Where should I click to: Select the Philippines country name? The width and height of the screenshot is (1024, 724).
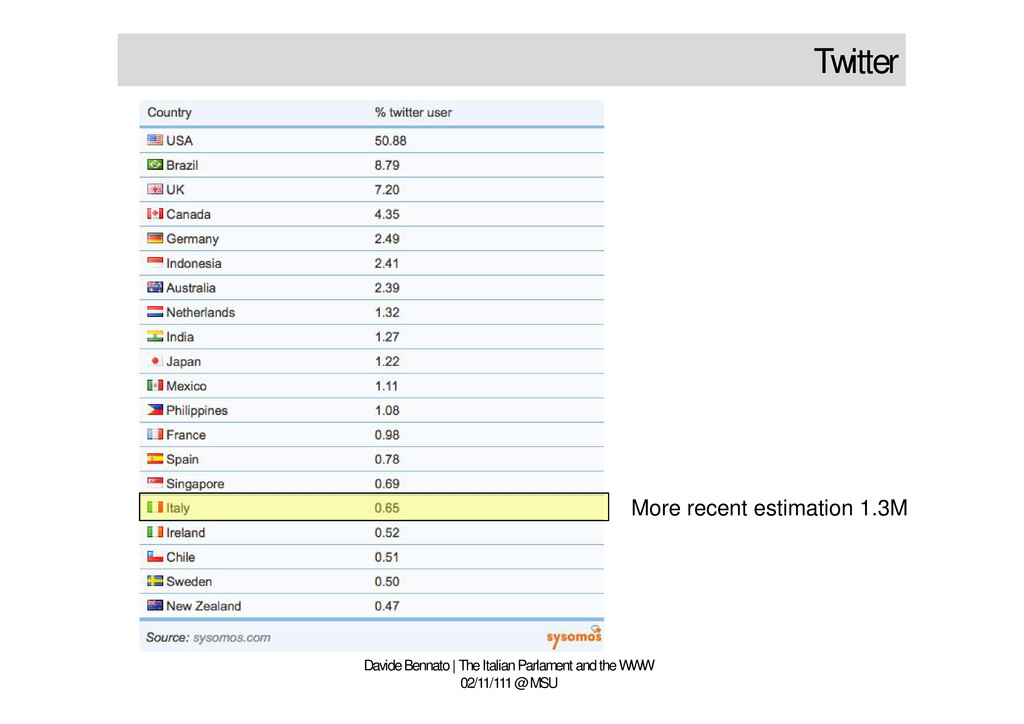click(197, 411)
